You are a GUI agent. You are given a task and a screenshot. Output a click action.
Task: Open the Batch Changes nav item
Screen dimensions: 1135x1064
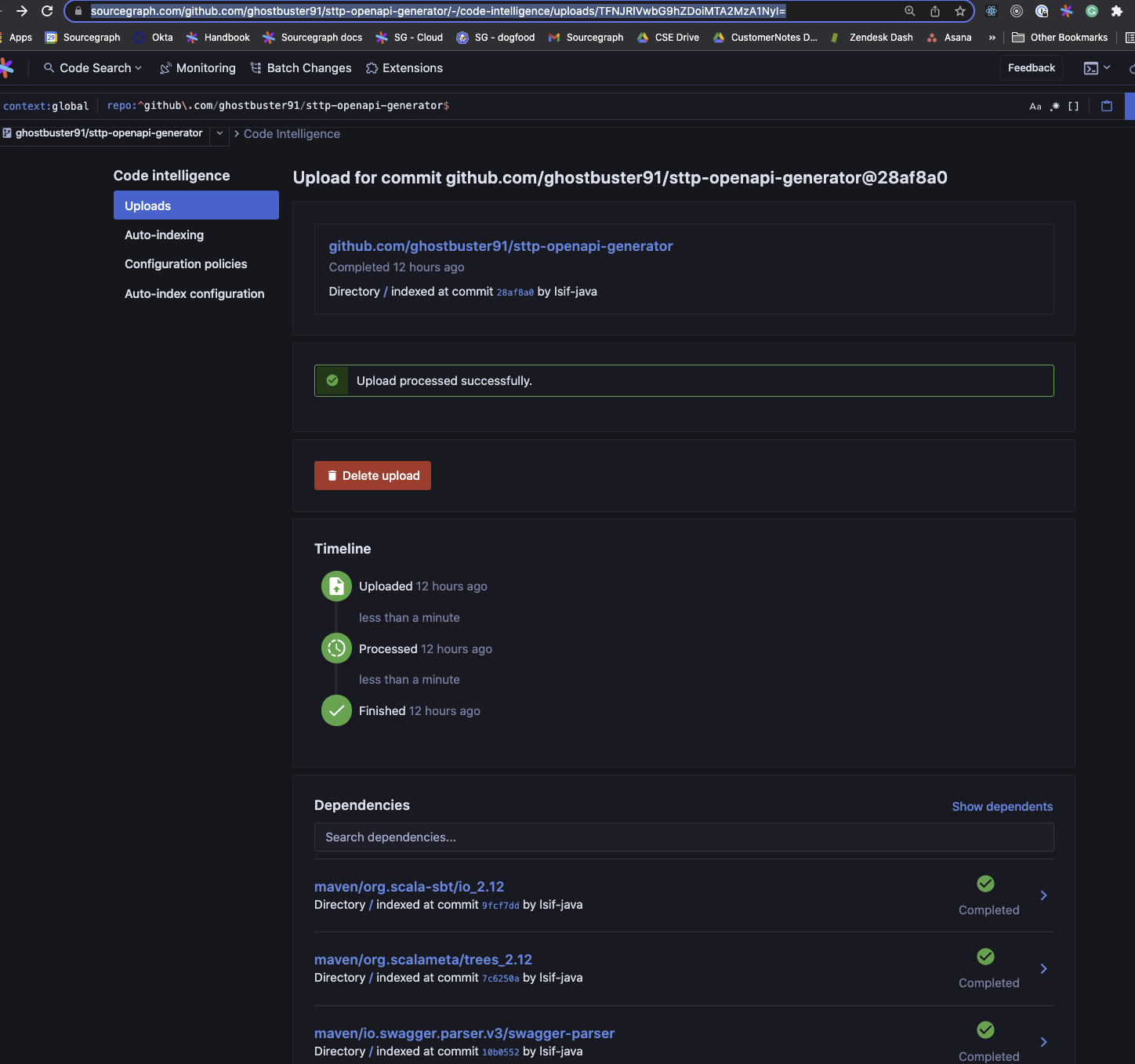pyautogui.click(x=301, y=68)
